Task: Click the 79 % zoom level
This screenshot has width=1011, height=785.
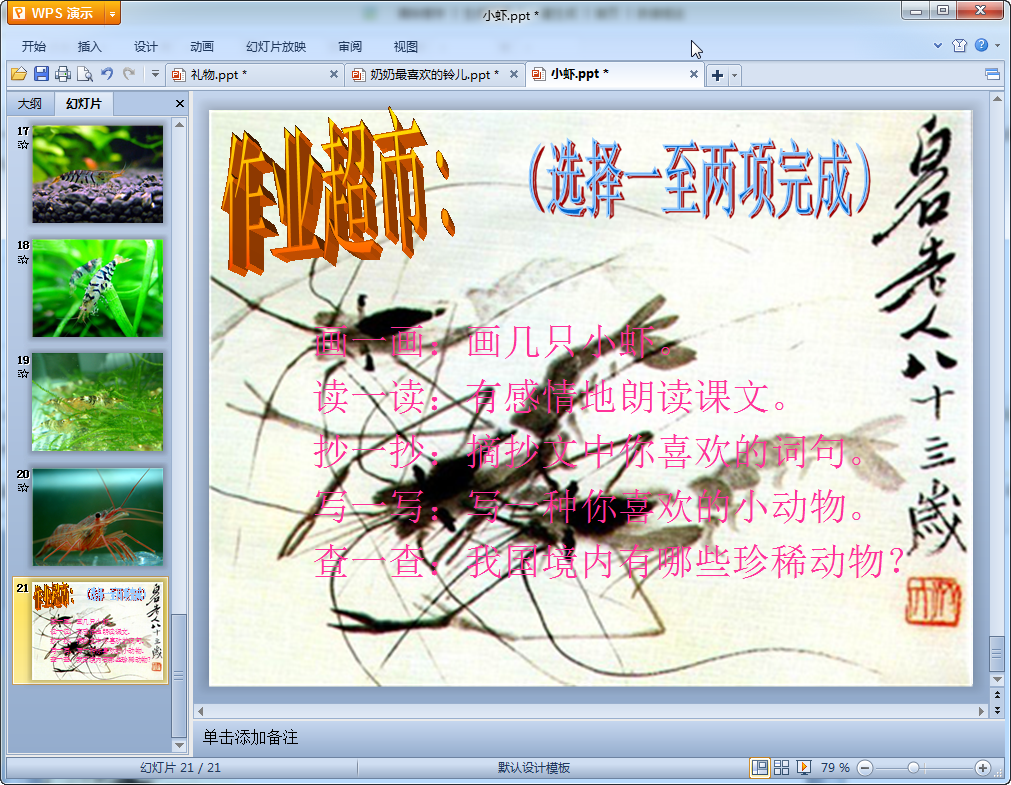Action: tap(835, 768)
